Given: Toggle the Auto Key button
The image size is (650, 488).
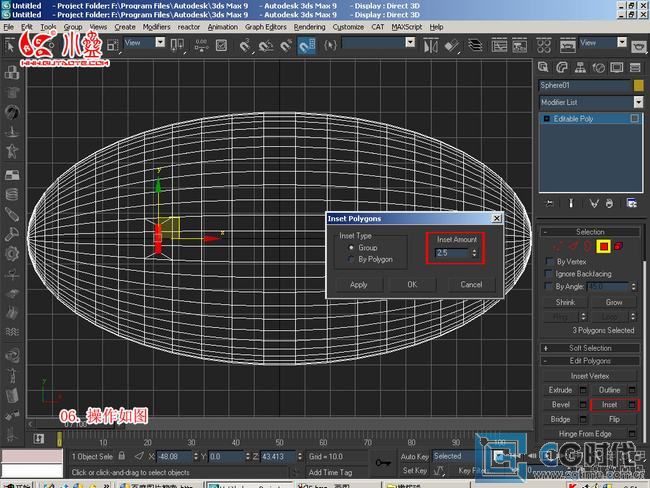Looking at the screenshot, I should 414,456.
